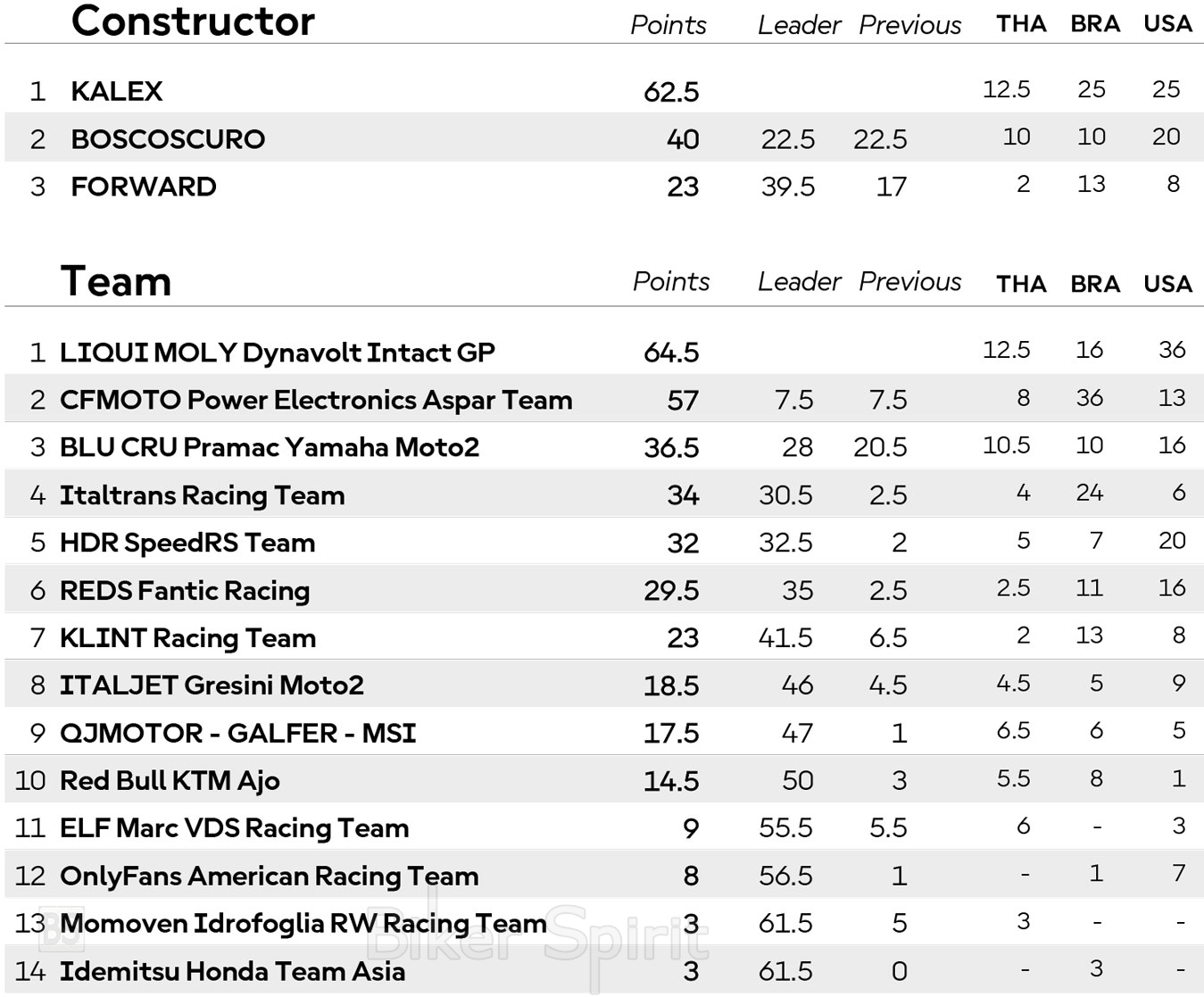
Task: Click ELF Marc VDS Racing Team name
Action: [x=234, y=828]
